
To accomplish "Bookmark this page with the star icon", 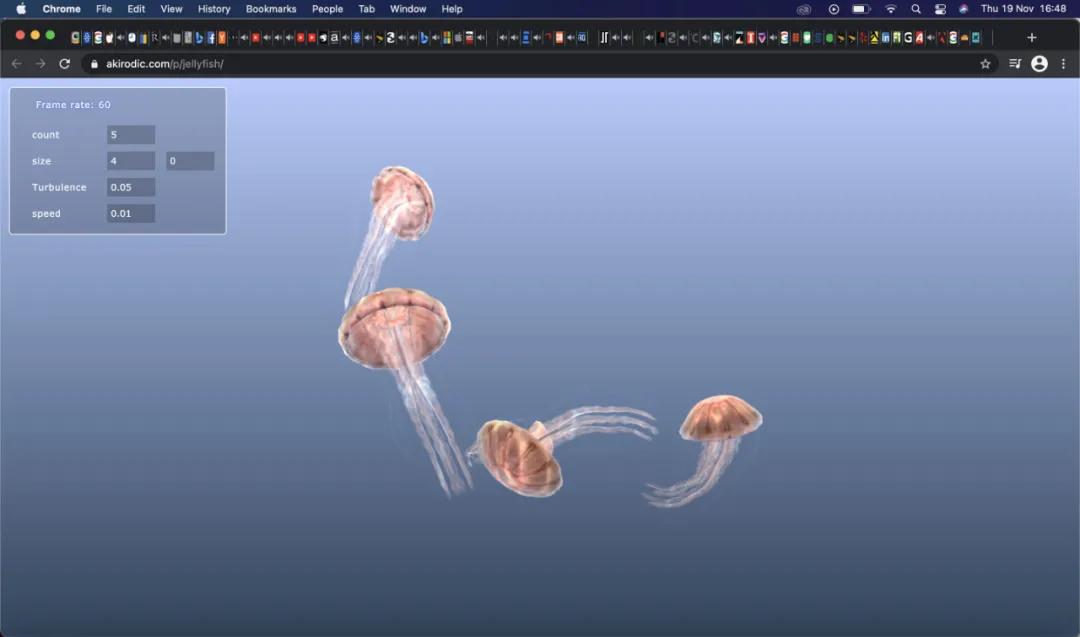I will (x=985, y=63).
